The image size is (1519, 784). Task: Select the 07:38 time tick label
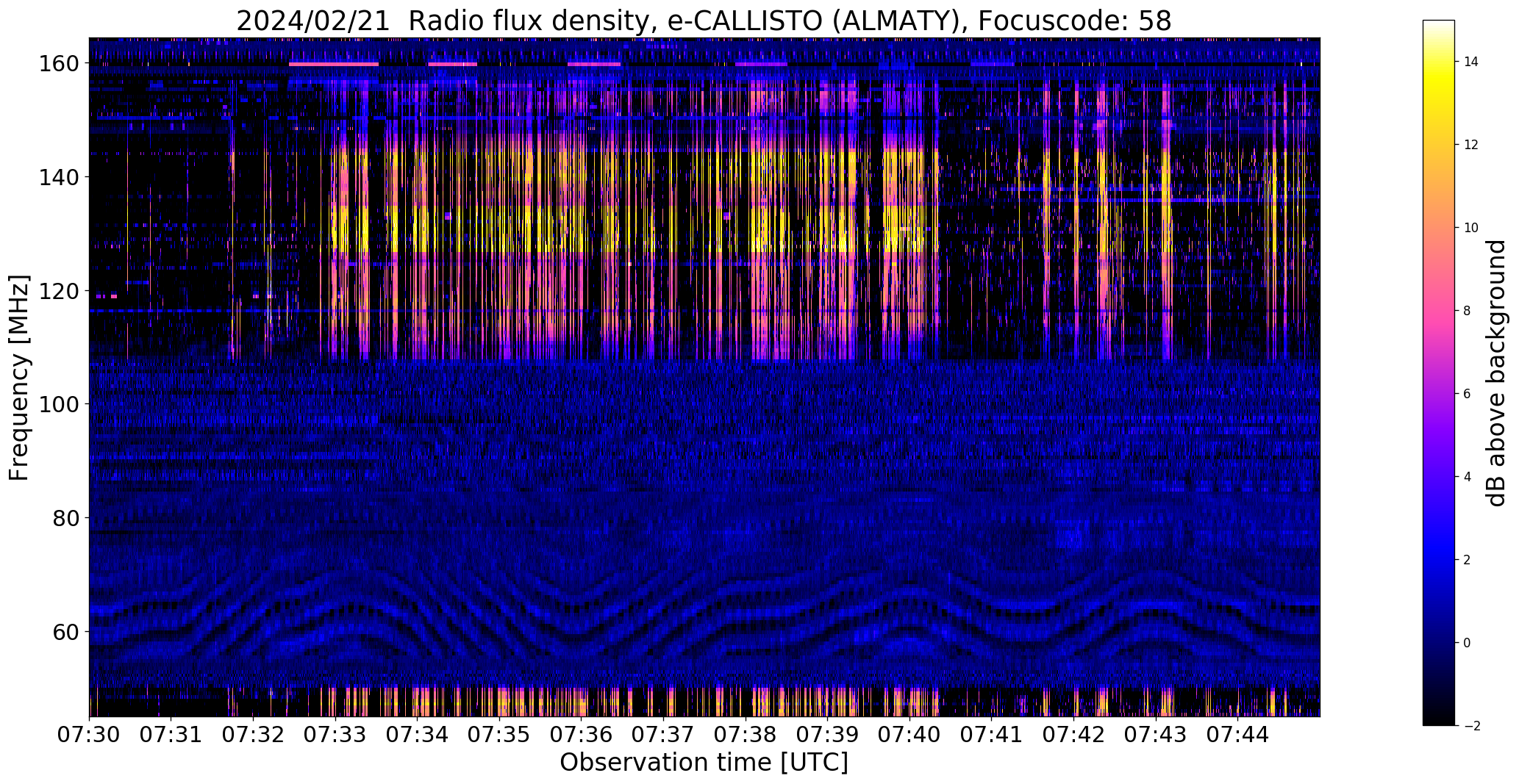pos(746,735)
